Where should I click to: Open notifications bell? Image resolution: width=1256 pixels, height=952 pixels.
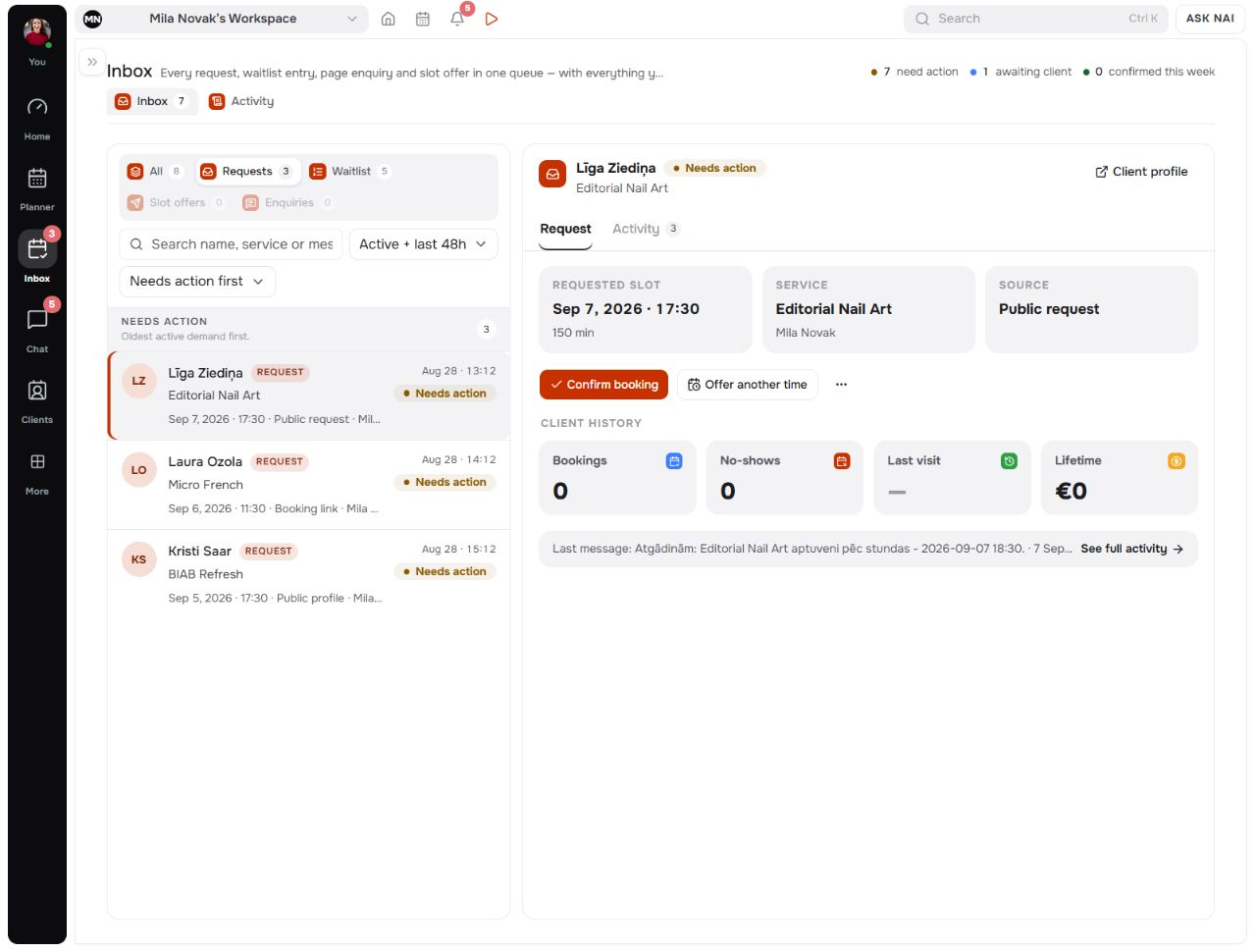coord(457,19)
